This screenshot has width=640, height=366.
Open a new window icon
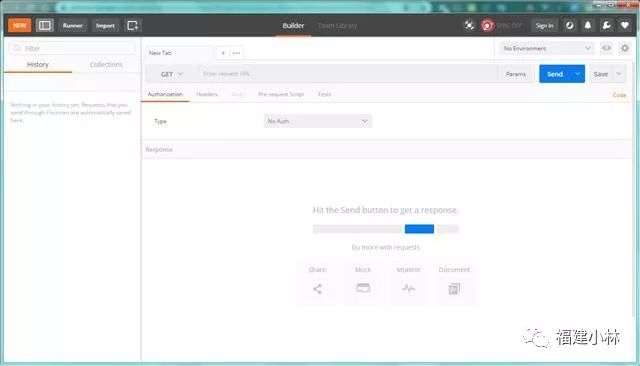pyautogui.click(x=133, y=25)
